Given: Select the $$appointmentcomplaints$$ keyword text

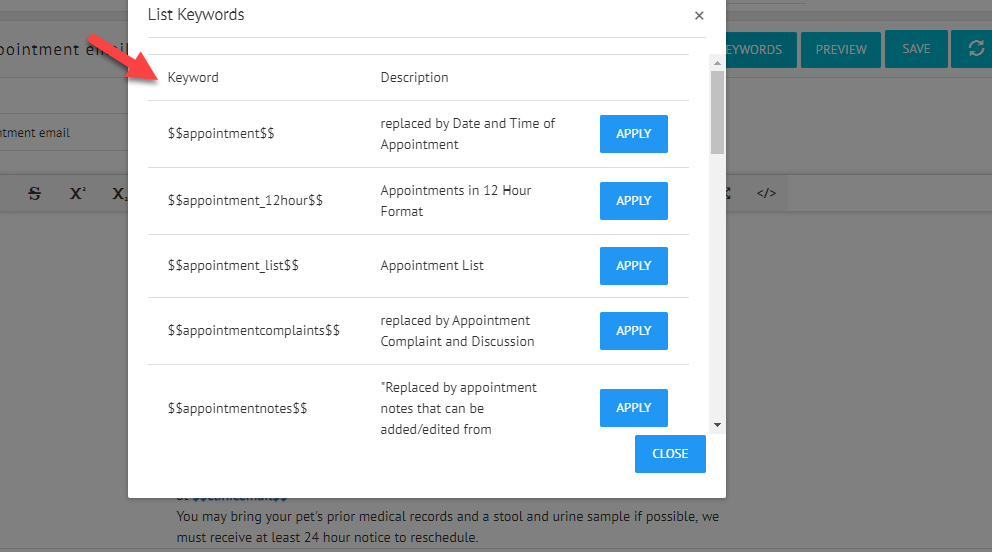Looking at the screenshot, I should (254, 330).
